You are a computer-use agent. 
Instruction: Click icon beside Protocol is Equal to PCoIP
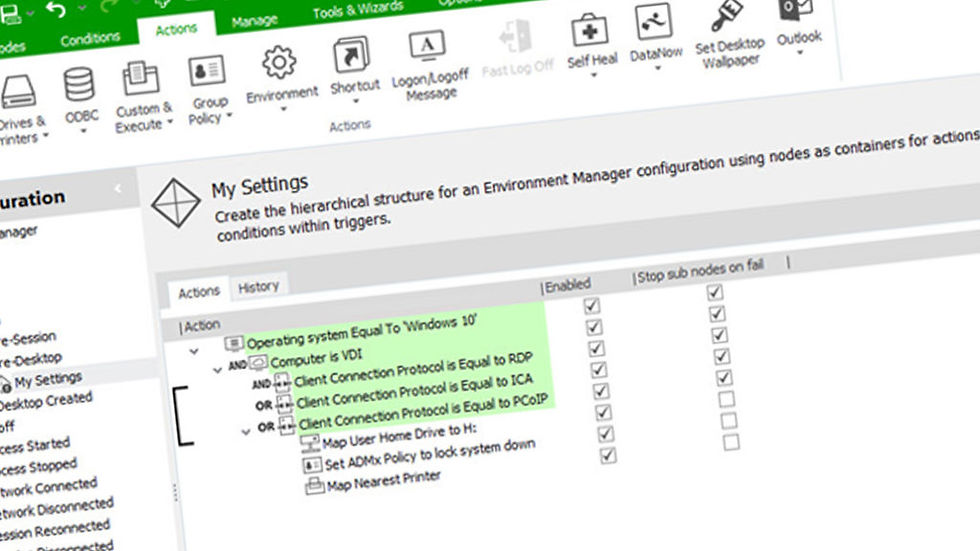pyautogui.click(x=287, y=425)
